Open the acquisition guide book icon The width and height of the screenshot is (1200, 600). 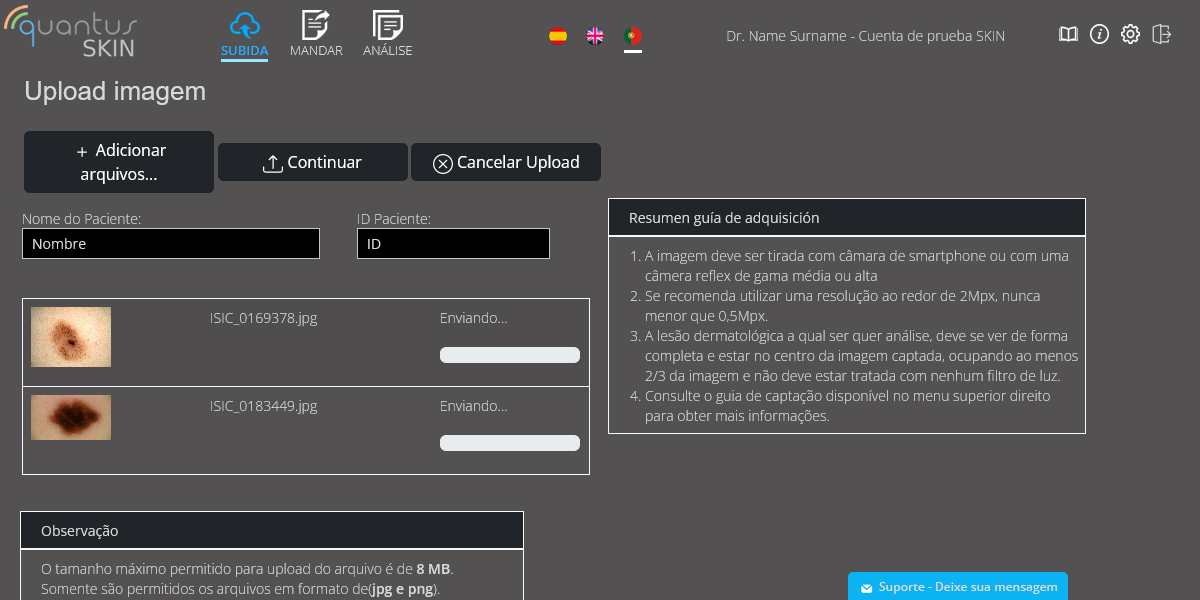pos(1068,35)
